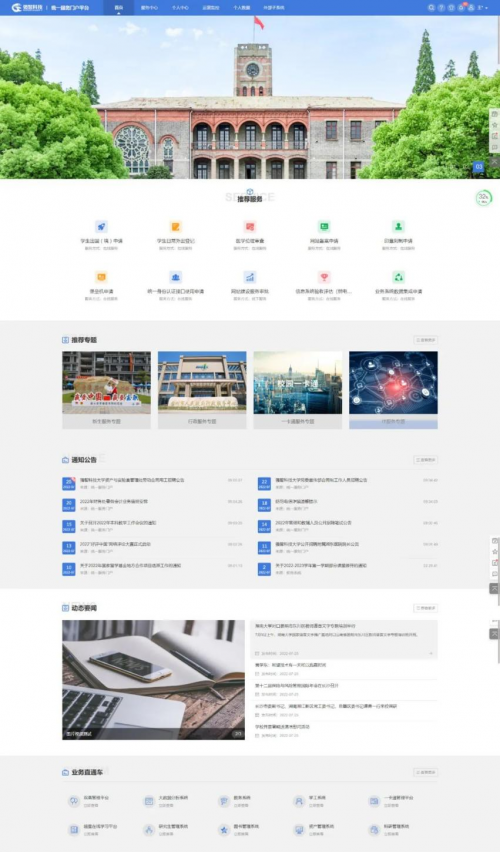Viewport: 500px width, 852px height.
Task: Click the 查看更多 button beside 动态要闻
Action: (x=426, y=608)
